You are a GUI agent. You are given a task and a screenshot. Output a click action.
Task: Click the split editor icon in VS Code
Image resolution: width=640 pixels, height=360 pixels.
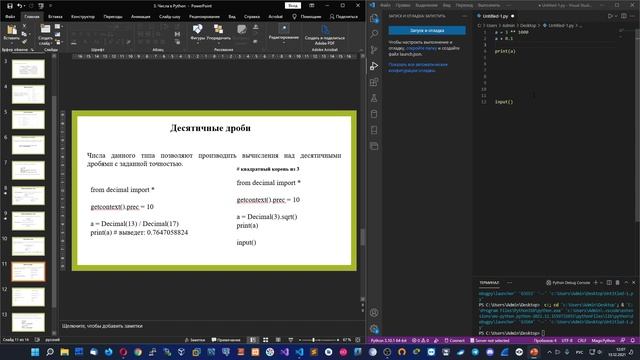pos(624,16)
